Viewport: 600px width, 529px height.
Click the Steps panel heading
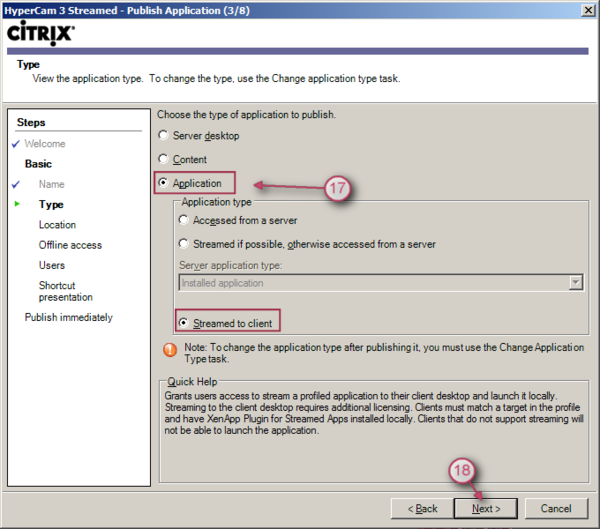pos(31,122)
